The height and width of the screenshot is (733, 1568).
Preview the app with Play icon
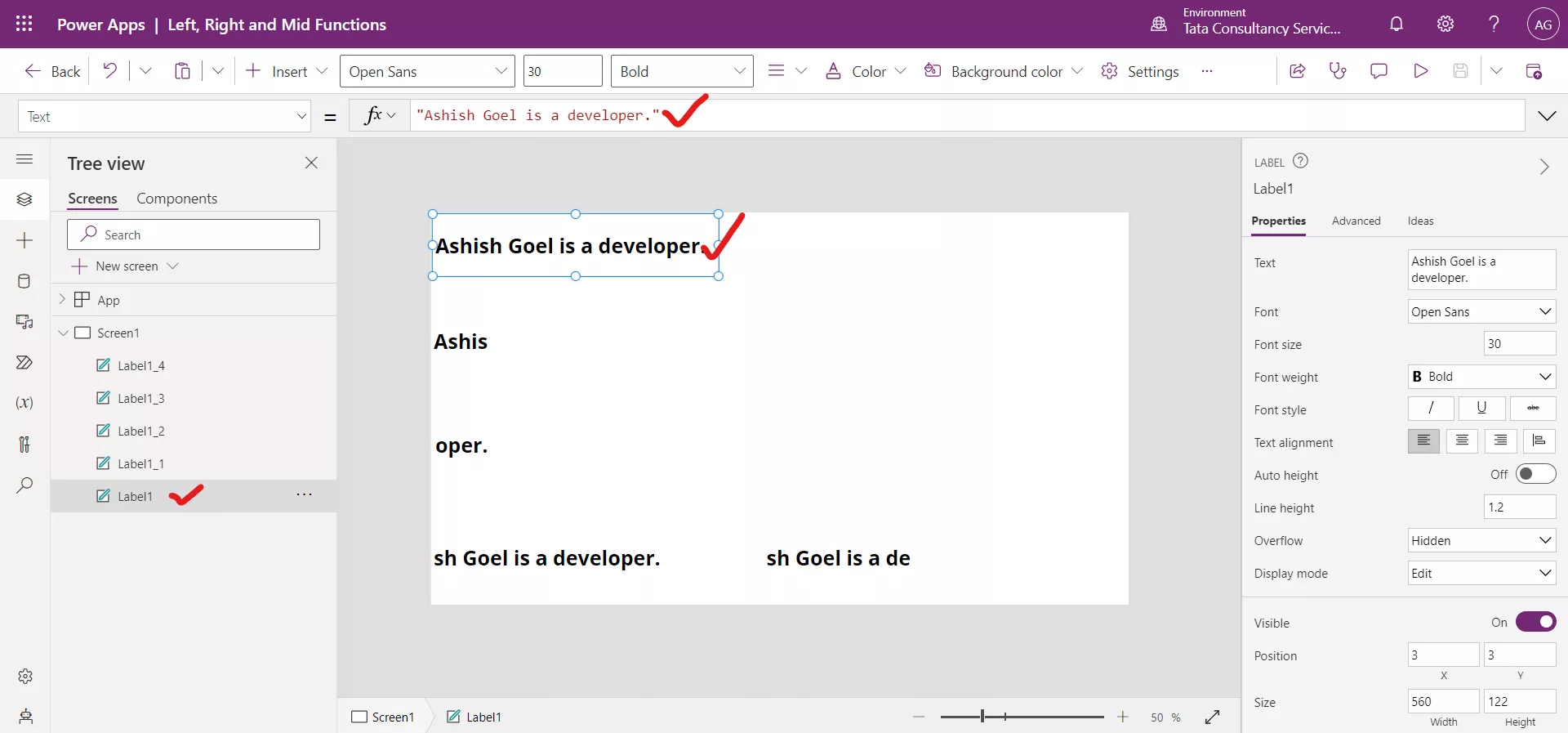1420,71
